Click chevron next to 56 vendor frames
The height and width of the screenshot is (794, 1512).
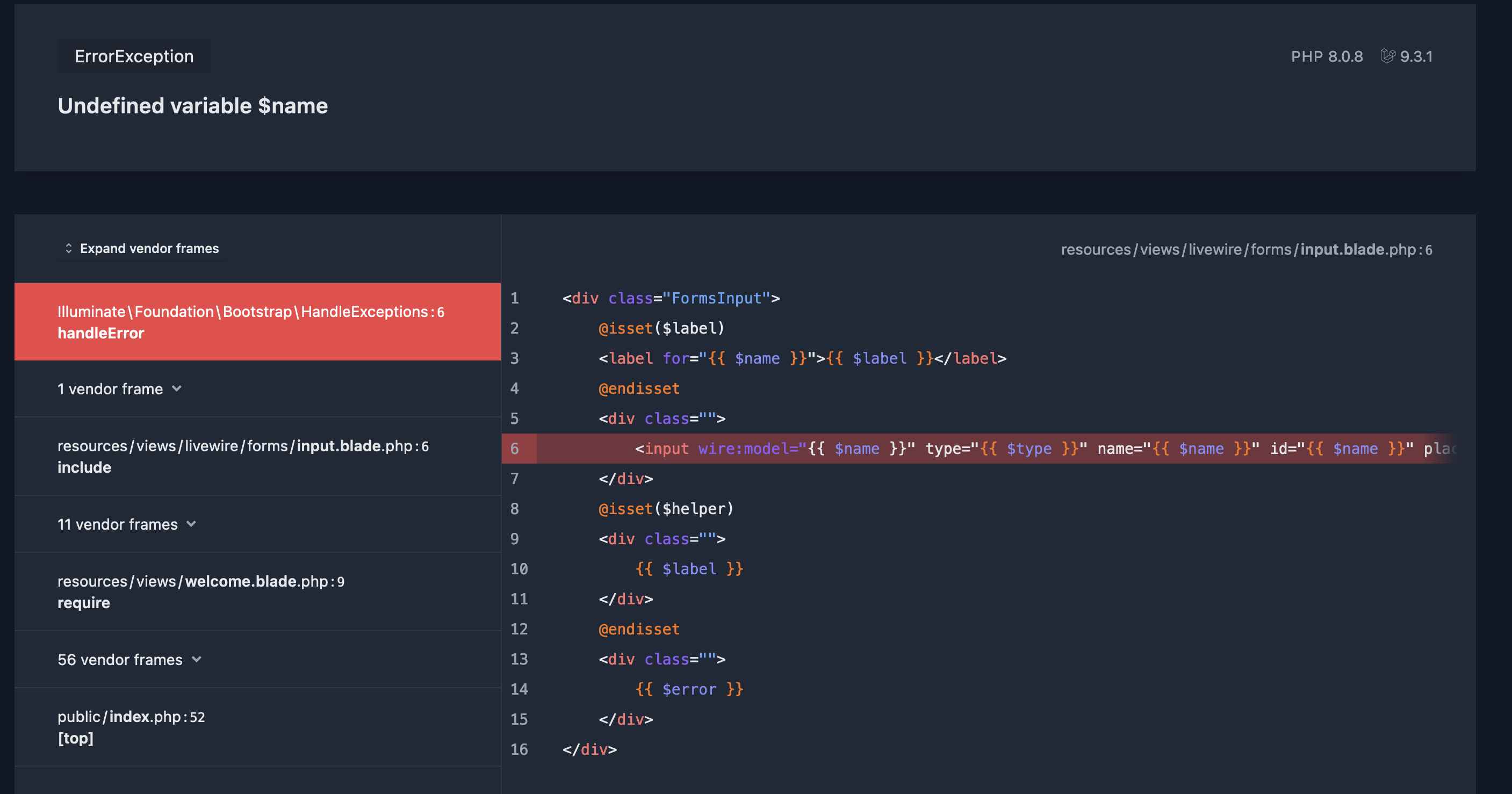click(197, 660)
